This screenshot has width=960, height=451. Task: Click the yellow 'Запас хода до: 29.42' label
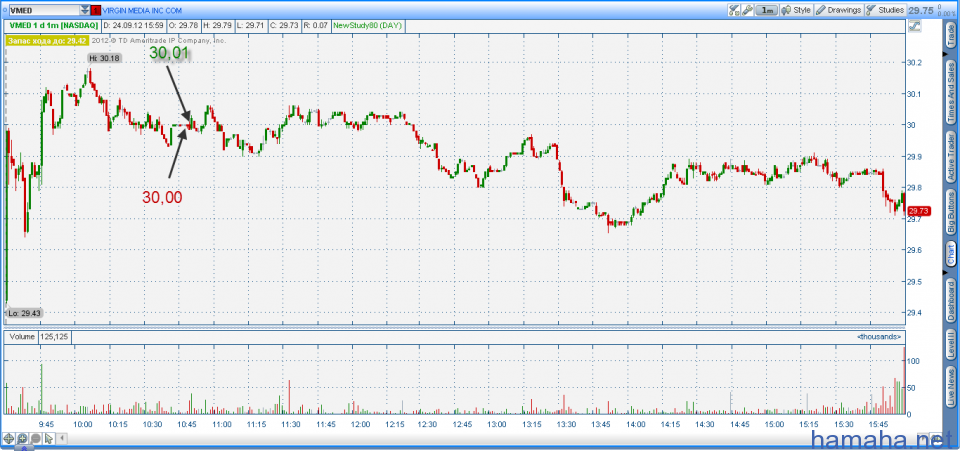click(x=48, y=40)
